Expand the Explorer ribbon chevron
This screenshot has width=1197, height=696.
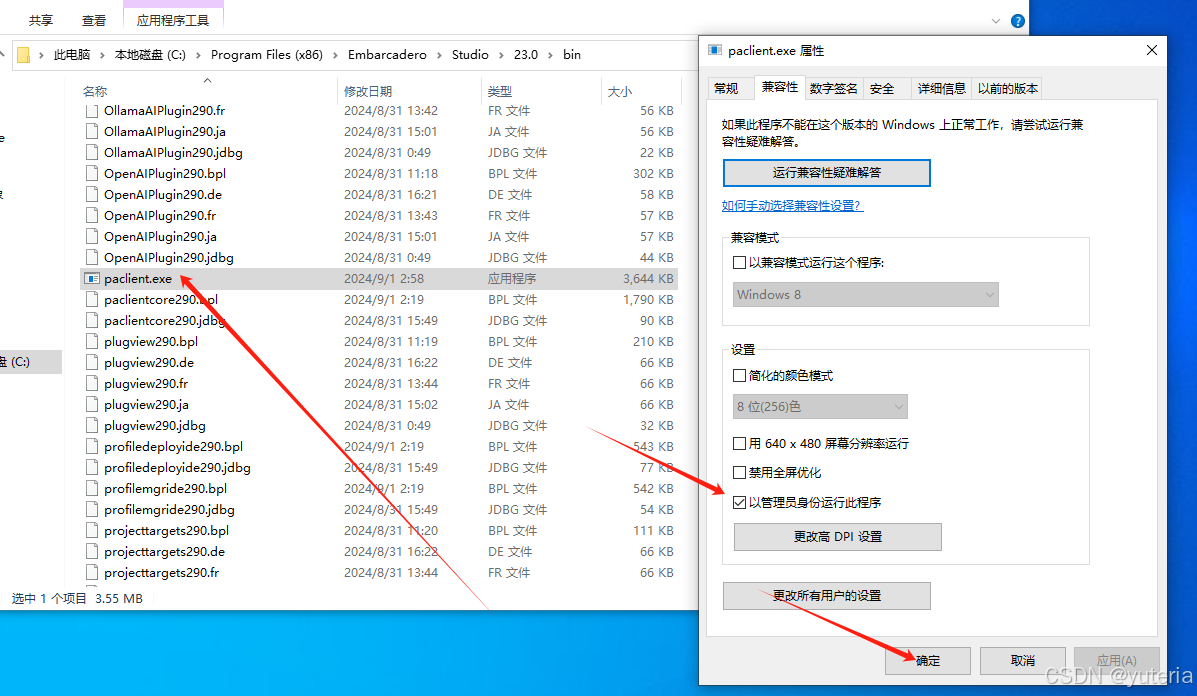point(995,21)
